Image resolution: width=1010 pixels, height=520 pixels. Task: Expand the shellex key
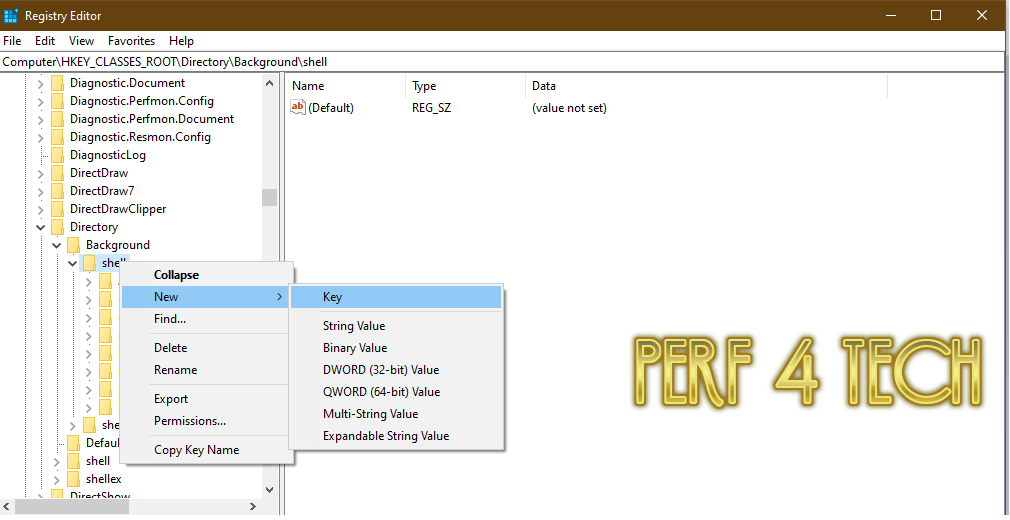57,479
